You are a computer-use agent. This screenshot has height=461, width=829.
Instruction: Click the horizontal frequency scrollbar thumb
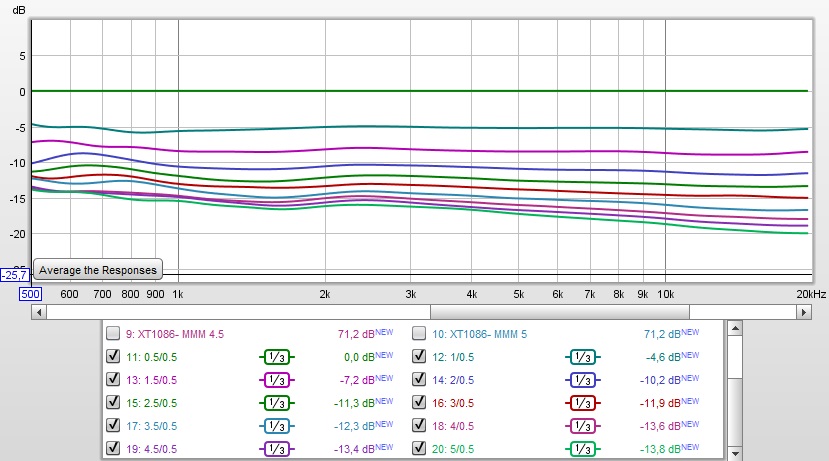coord(560,312)
